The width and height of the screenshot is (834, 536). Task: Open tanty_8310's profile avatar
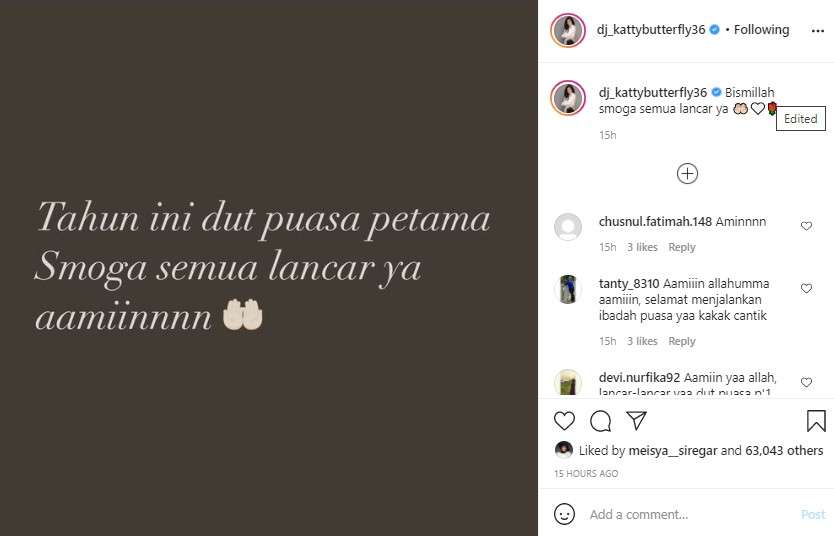568,289
